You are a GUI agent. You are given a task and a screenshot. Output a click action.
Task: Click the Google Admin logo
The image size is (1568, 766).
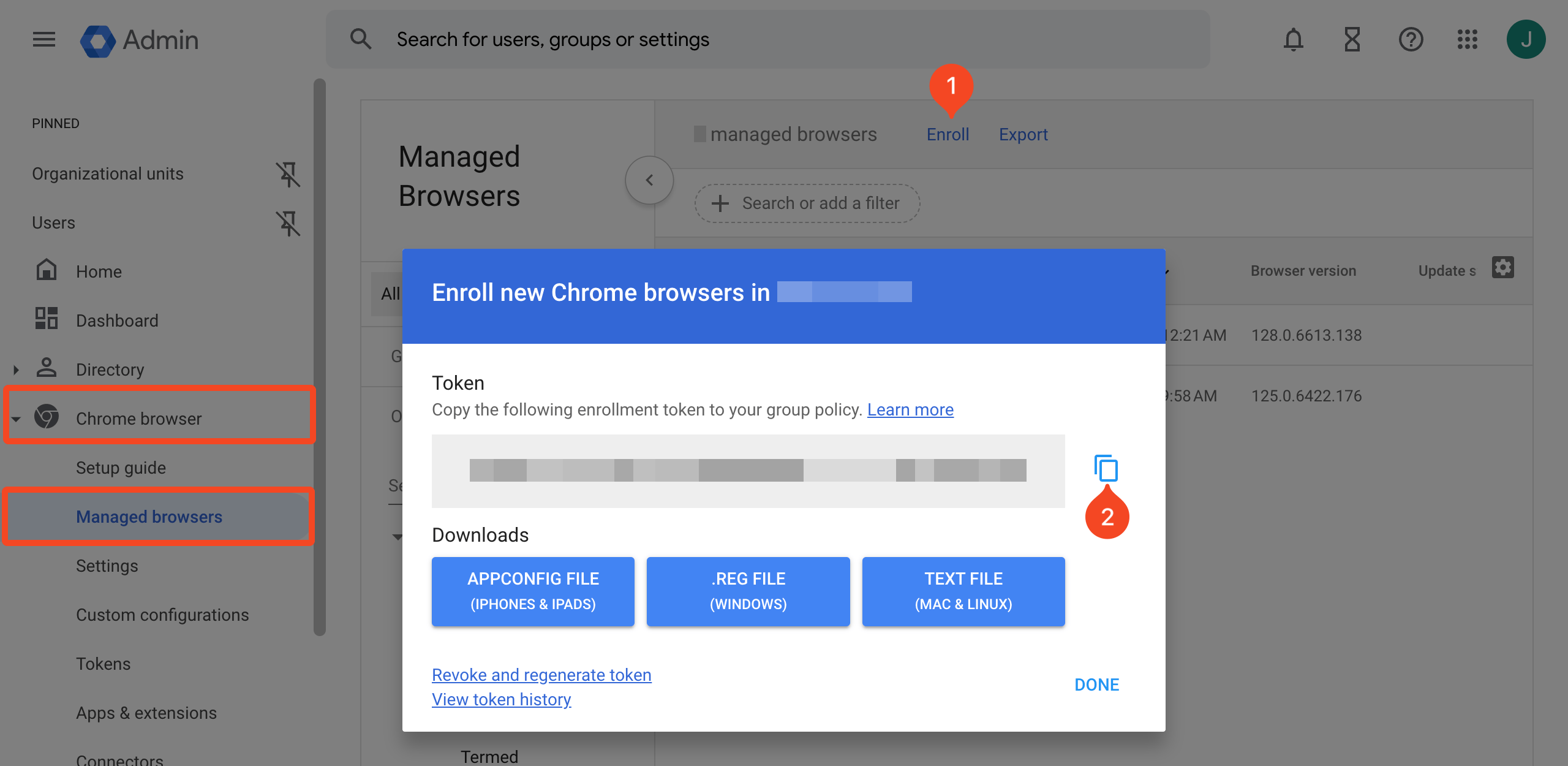pos(140,40)
